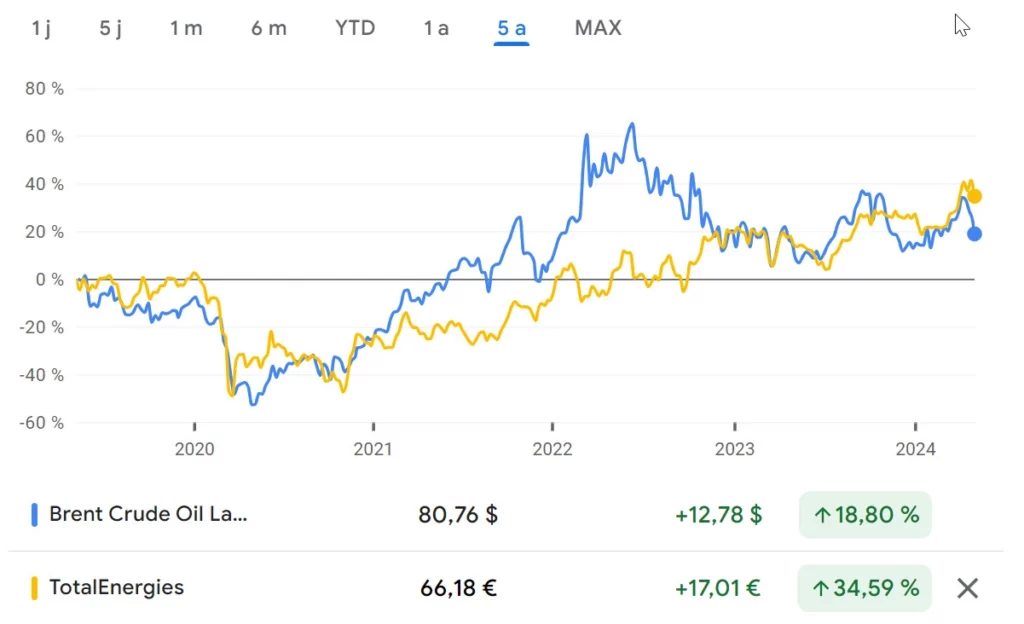Click the 2022 axis label

pos(552,450)
